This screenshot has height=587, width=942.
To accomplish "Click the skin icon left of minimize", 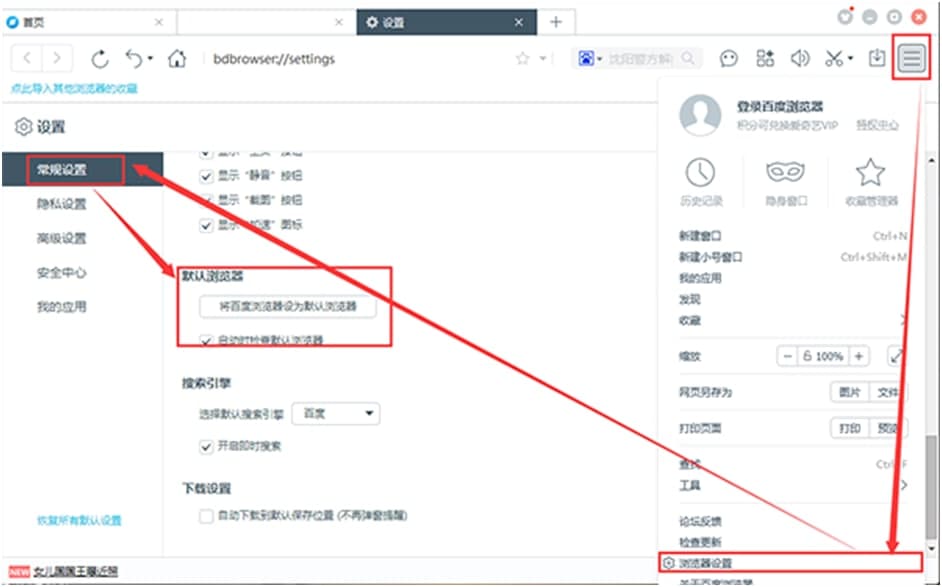I will (x=845, y=16).
